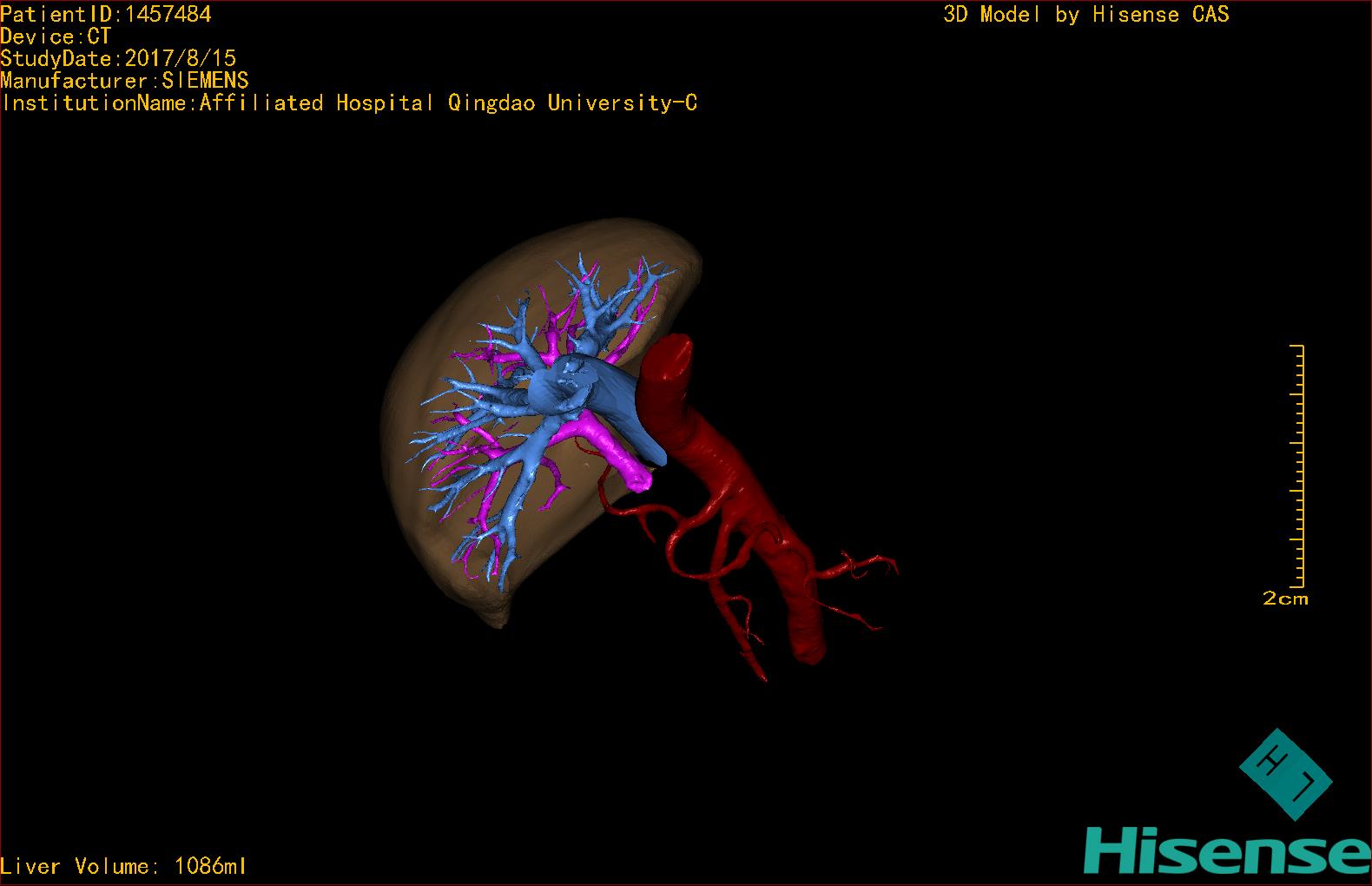Pick the thick blue portal vein trunk
Image resolution: width=1372 pixels, height=886 pixels.
[608, 395]
